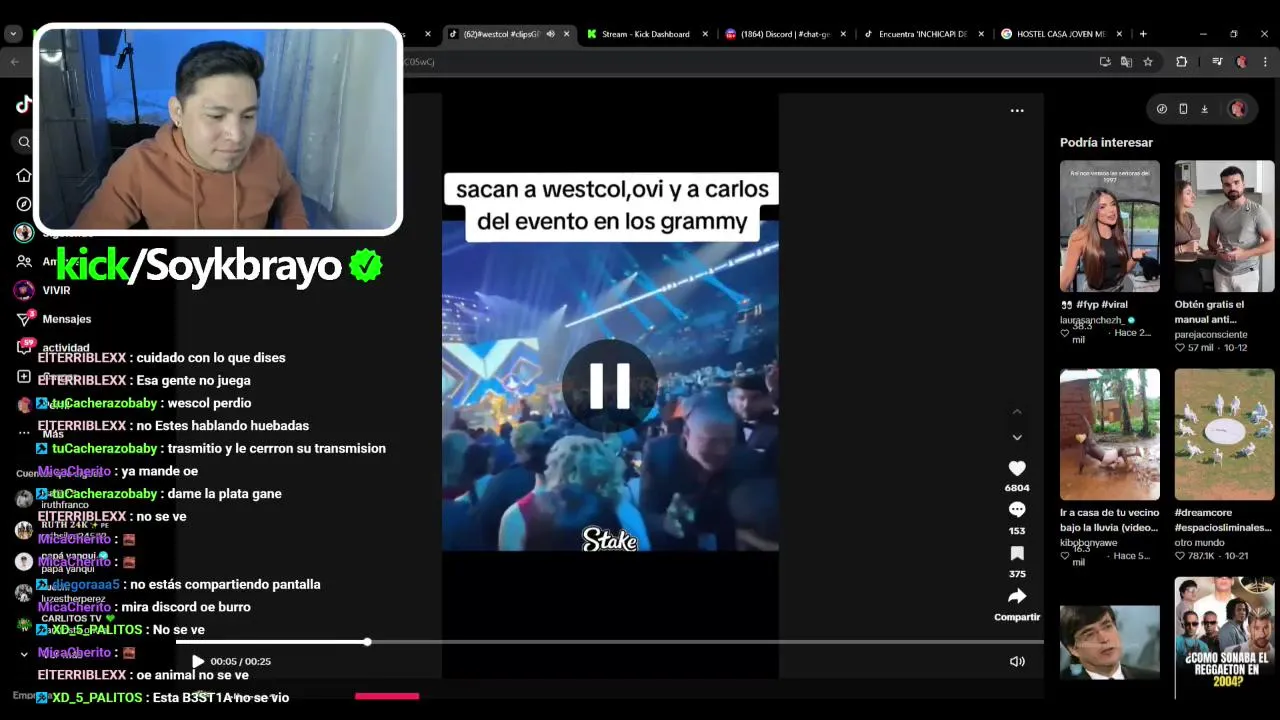This screenshot has height=720, width=1280.
Task: Mute the westcol TikTok tab audio icon
Action: tap(550, 34)
